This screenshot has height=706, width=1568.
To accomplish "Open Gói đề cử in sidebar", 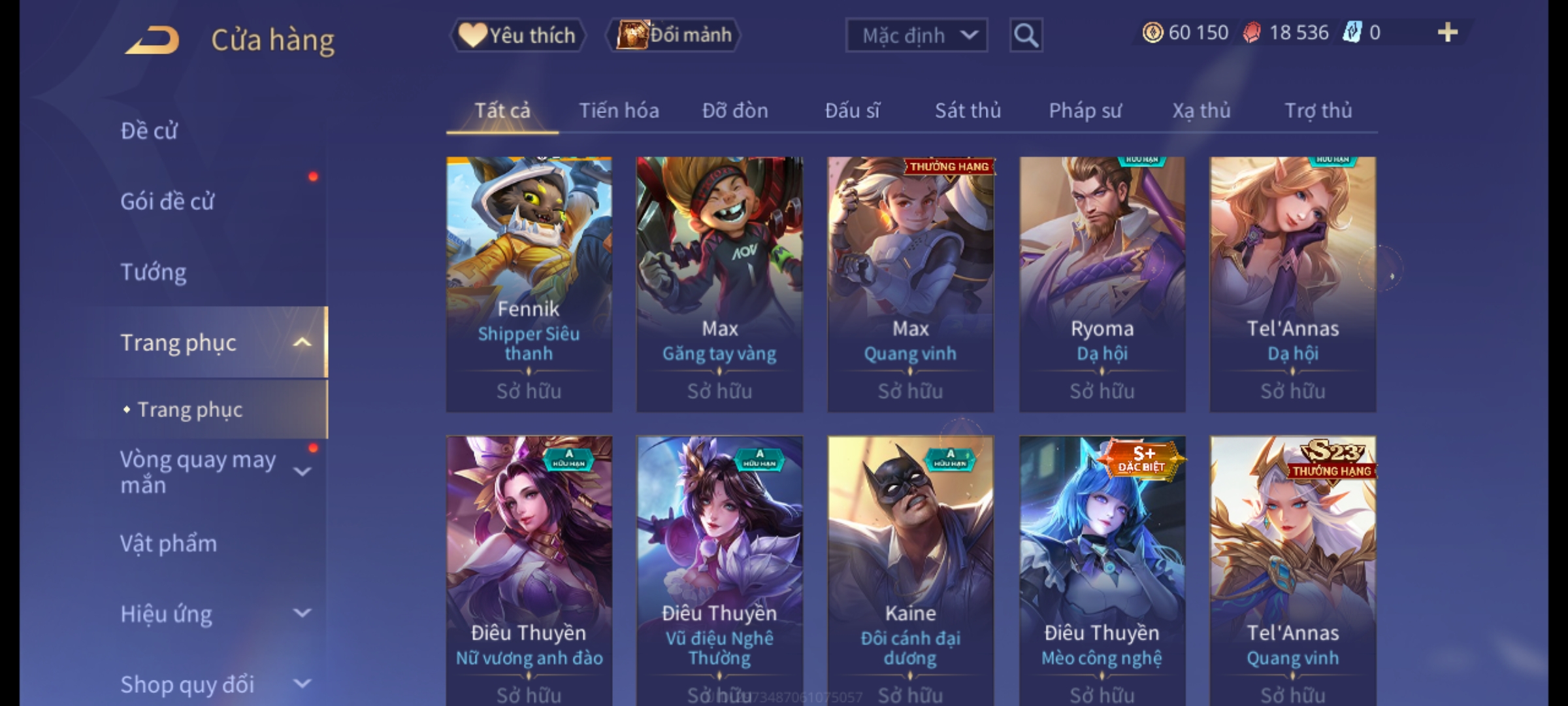I will pos(167,201).
